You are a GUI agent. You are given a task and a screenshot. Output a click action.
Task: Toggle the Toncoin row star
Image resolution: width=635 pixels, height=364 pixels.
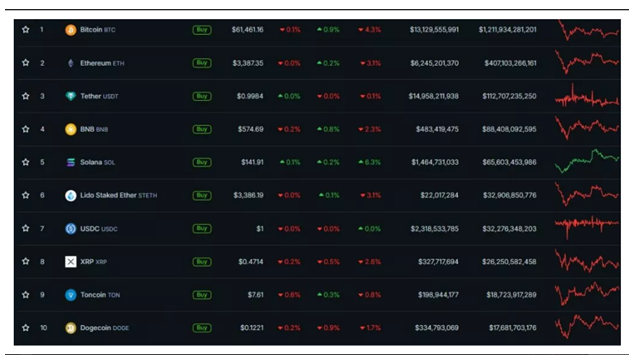click(x=26, y=295)
